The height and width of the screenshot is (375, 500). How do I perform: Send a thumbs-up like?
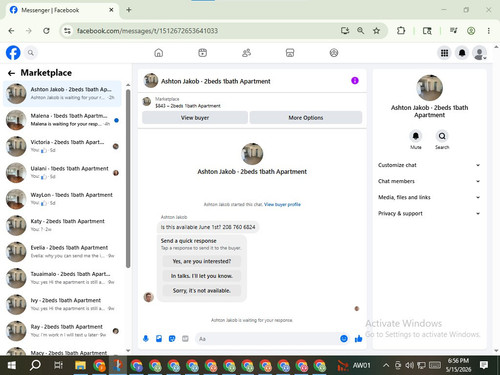click(x=358, y=339)
